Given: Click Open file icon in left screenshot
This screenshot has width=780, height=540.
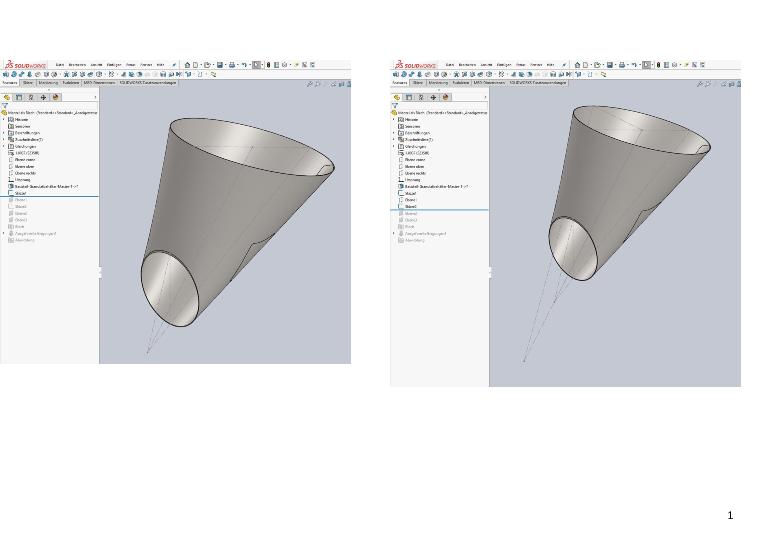Looking at the screenshot, I should (x=207, y=65).
